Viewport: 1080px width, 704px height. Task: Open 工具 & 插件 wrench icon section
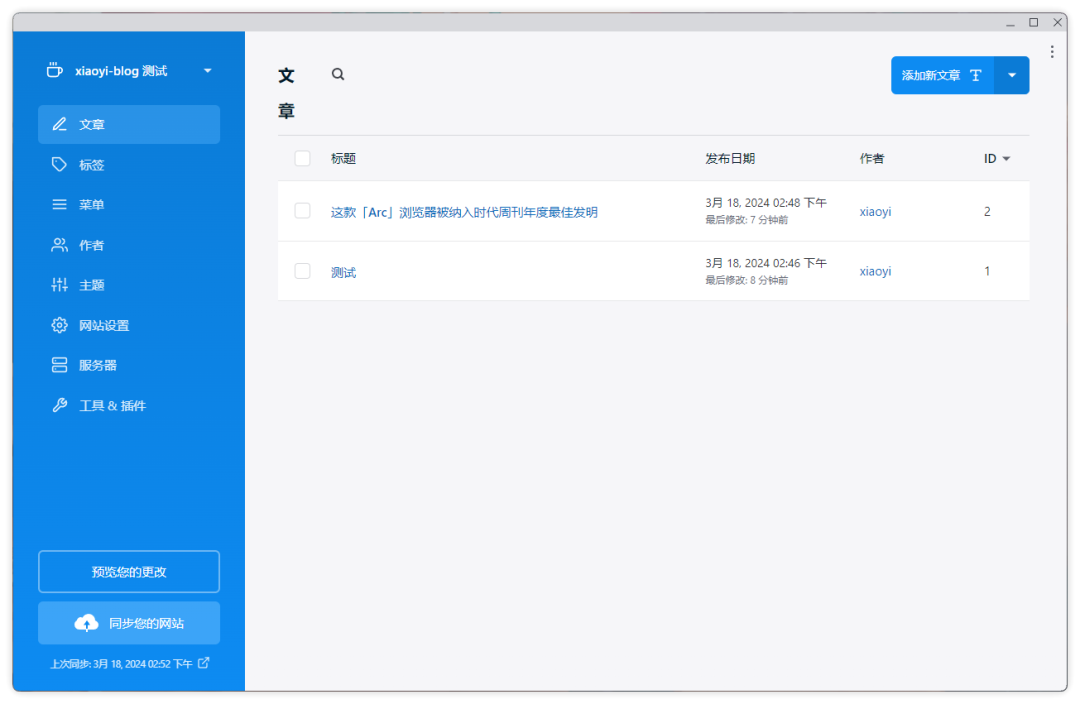60,405
